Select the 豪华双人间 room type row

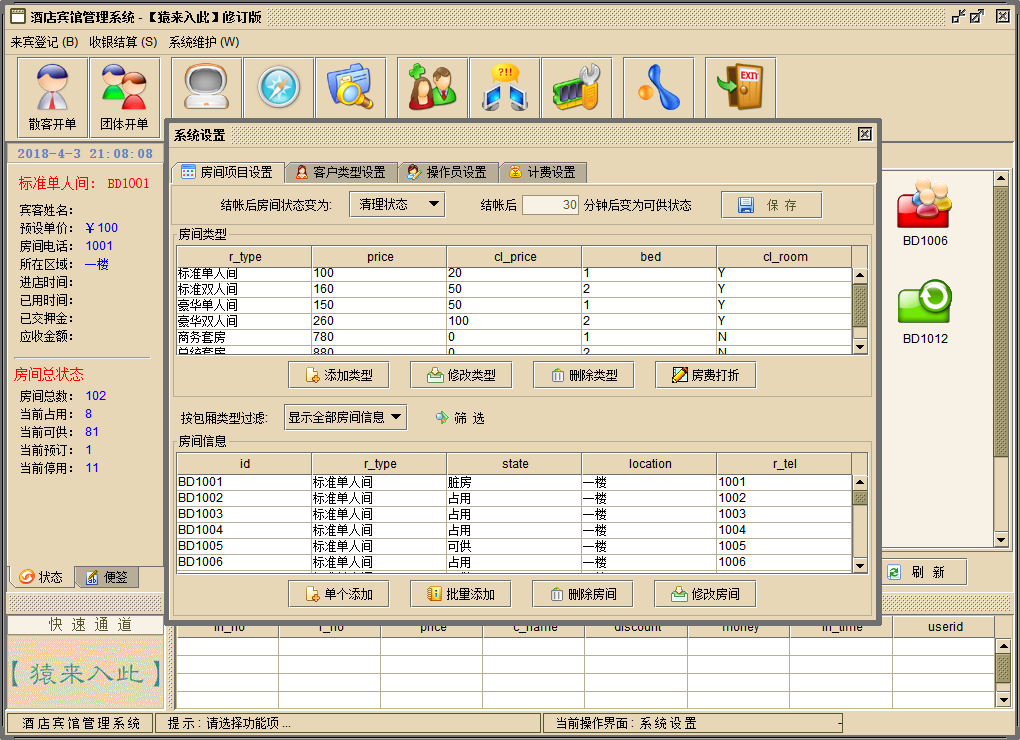[514, 321]
